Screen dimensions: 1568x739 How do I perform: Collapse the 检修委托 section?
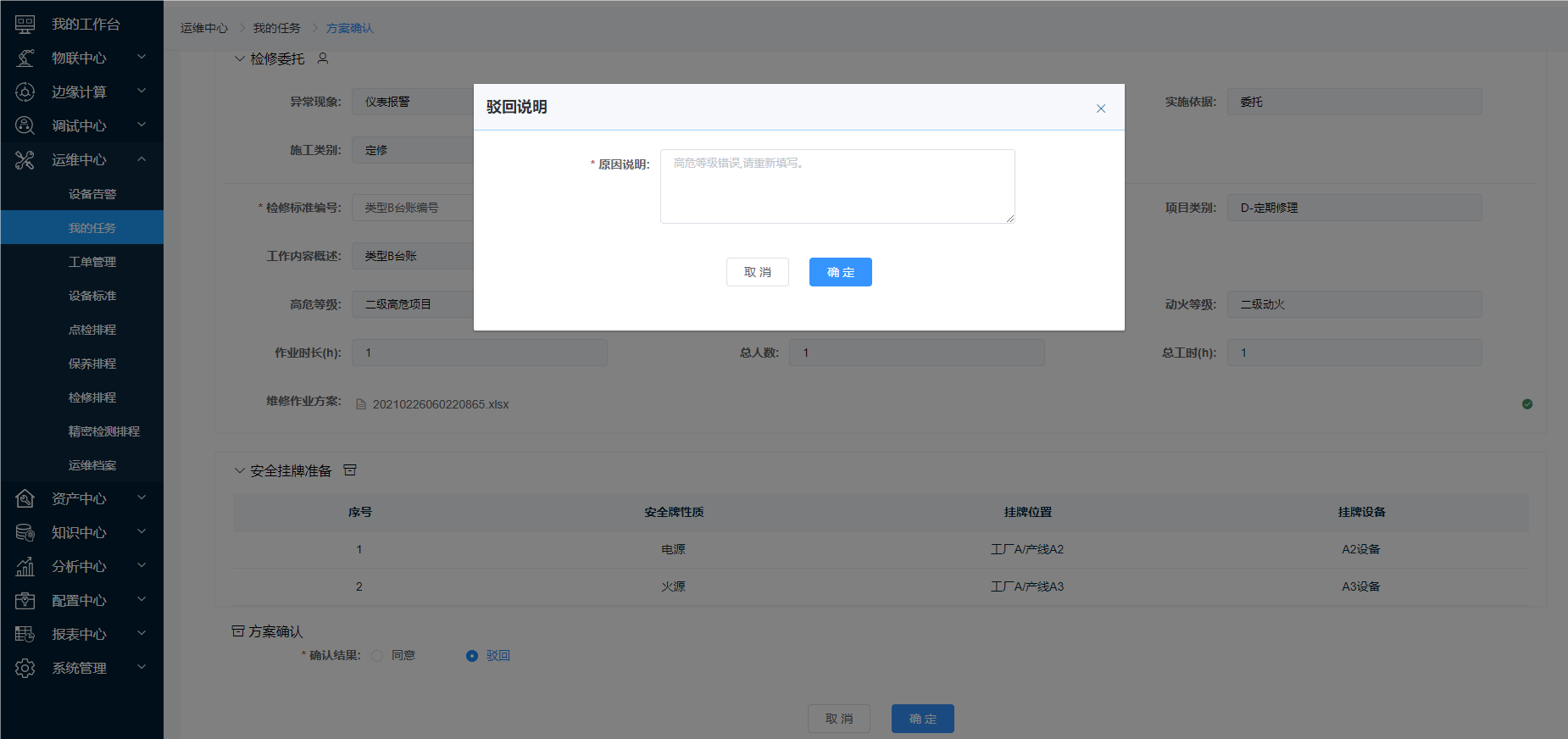pos(240,59)
